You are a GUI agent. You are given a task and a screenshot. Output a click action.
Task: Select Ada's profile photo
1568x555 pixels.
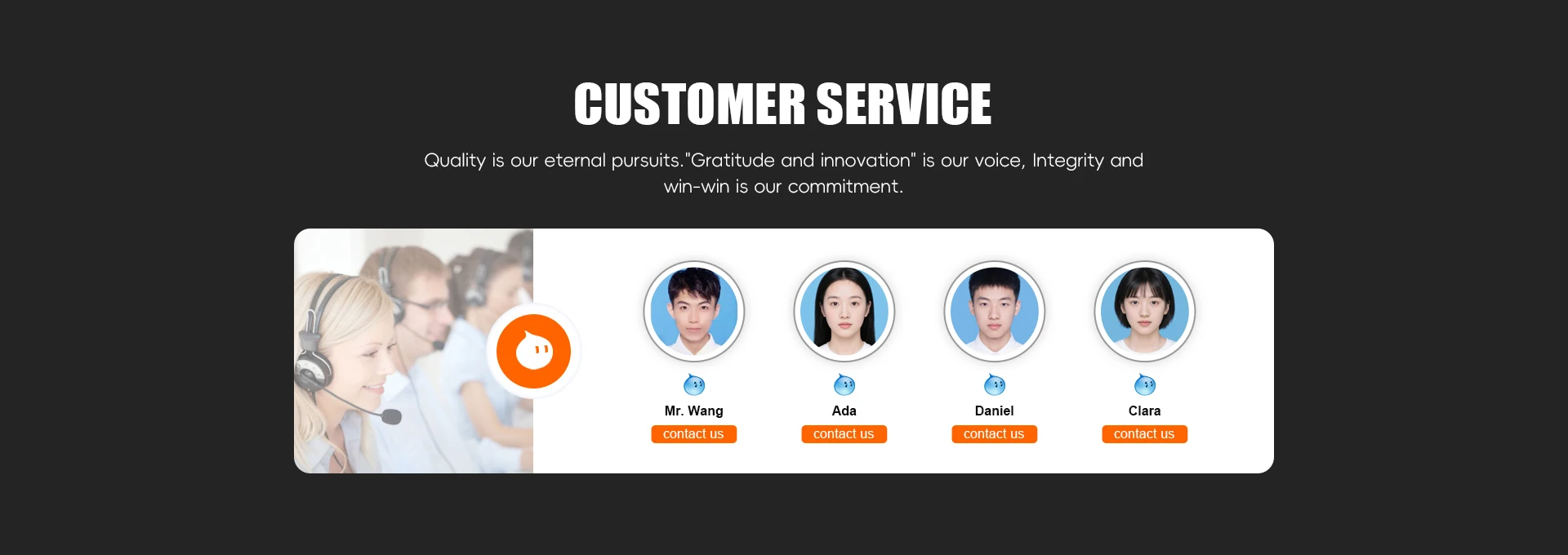844,311
